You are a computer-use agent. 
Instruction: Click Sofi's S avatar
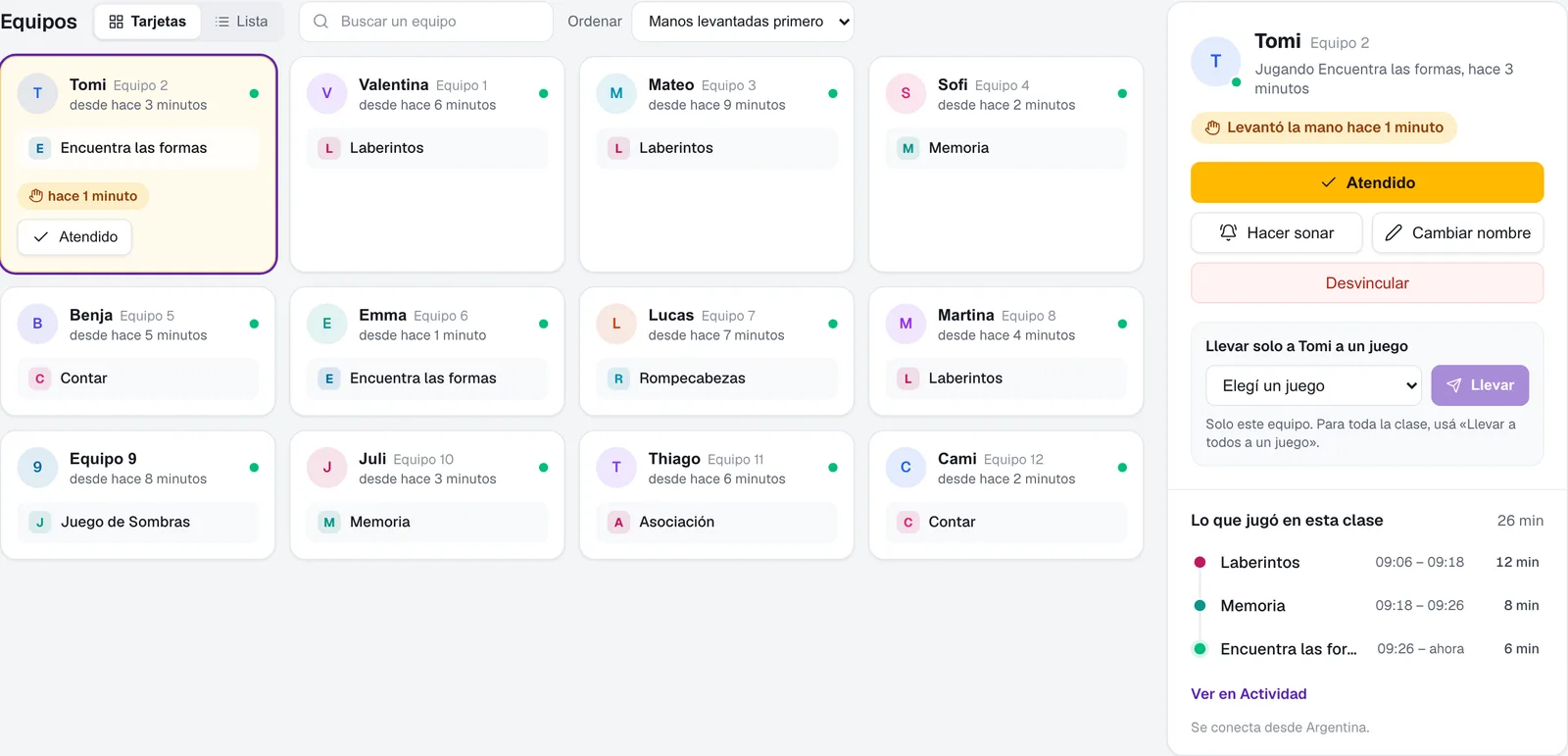pos(906,93)
